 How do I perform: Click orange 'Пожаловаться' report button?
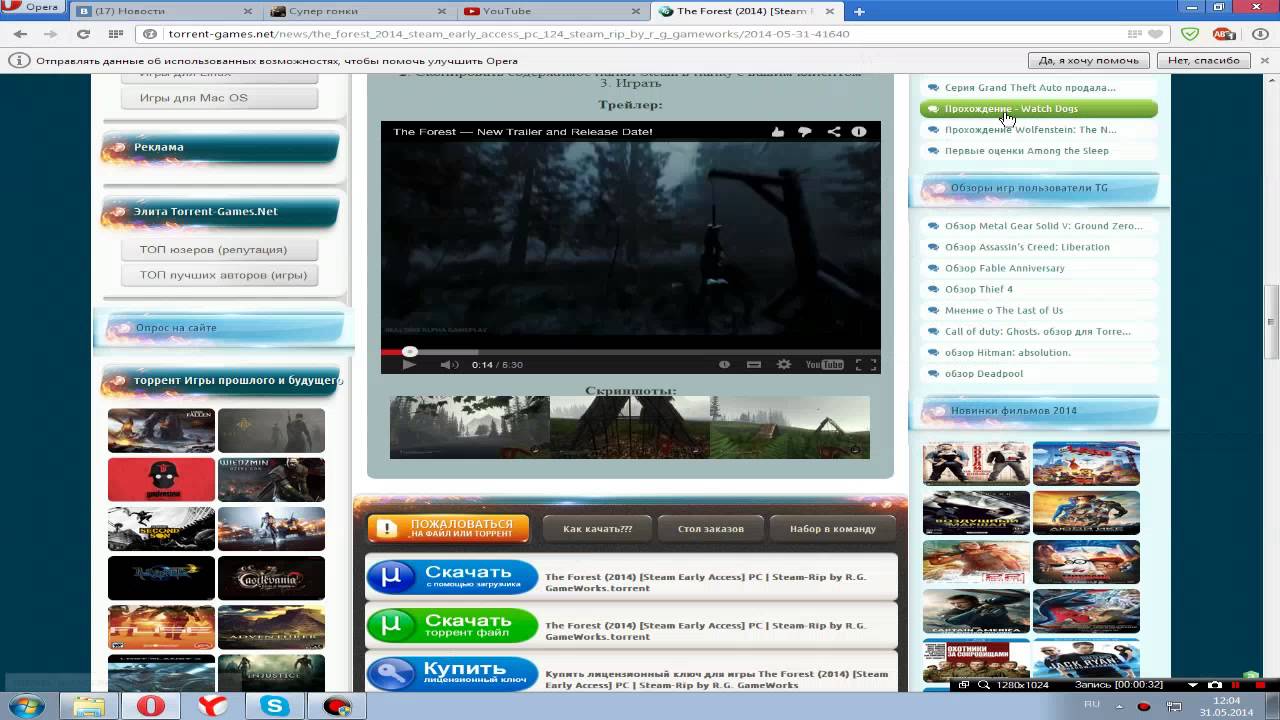[448, 528]
